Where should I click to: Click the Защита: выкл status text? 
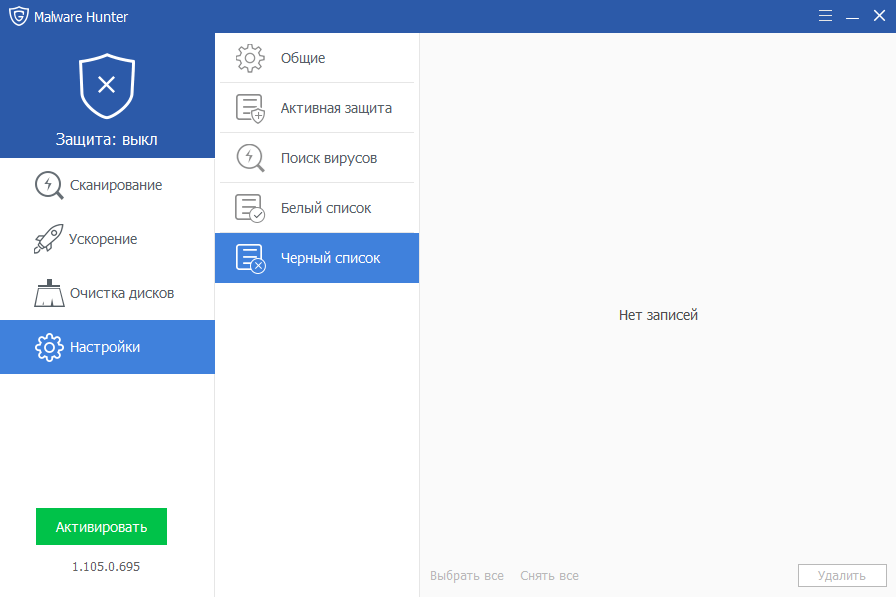(x=106, y=139)
